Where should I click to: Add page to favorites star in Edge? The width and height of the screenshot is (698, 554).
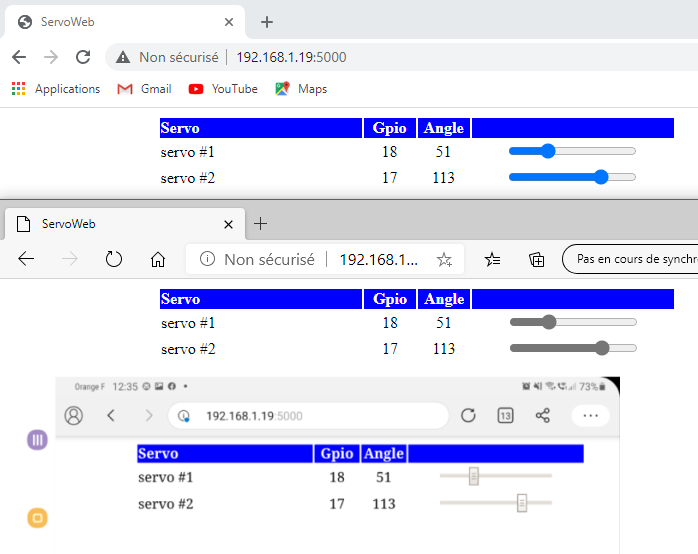(444, 259)
